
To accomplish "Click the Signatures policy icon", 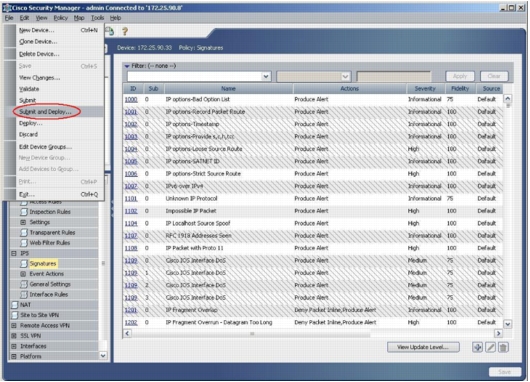I will click(x=24, y=263).
